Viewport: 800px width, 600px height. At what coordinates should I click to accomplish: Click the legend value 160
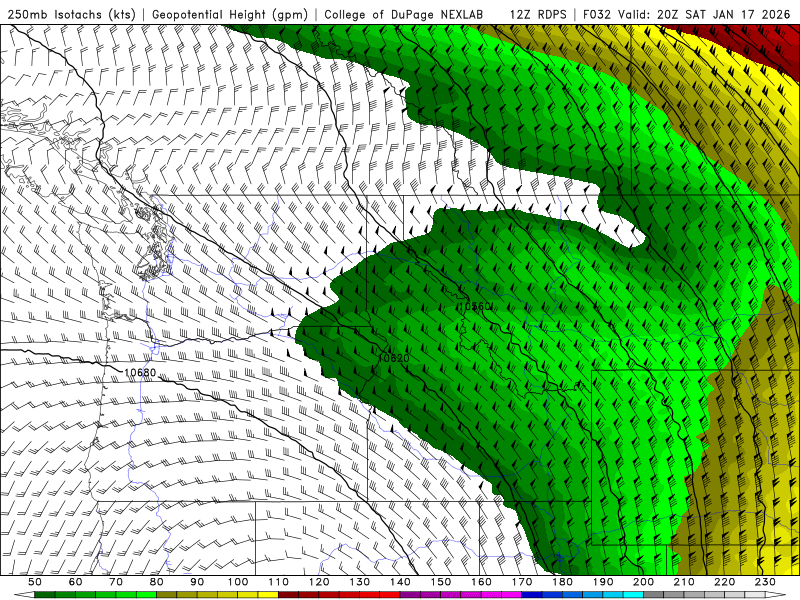(x=481, y=582)
